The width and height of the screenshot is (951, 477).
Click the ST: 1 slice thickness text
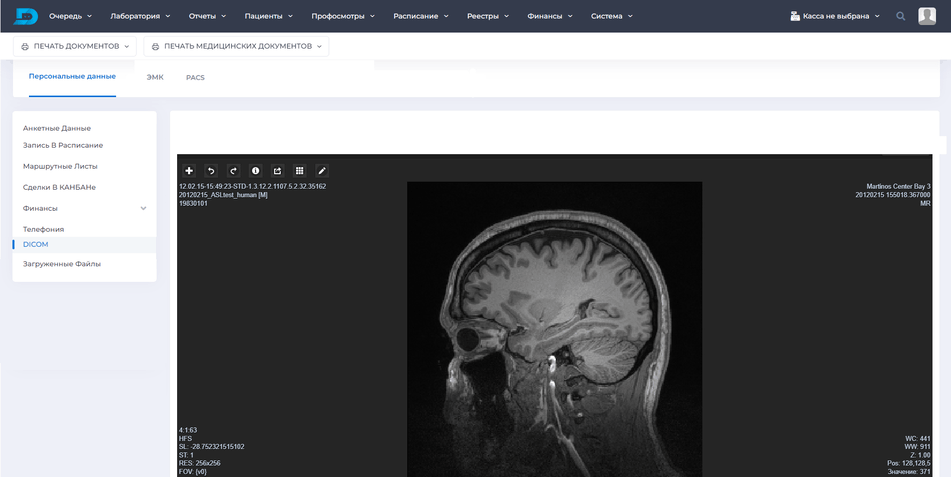186,455
